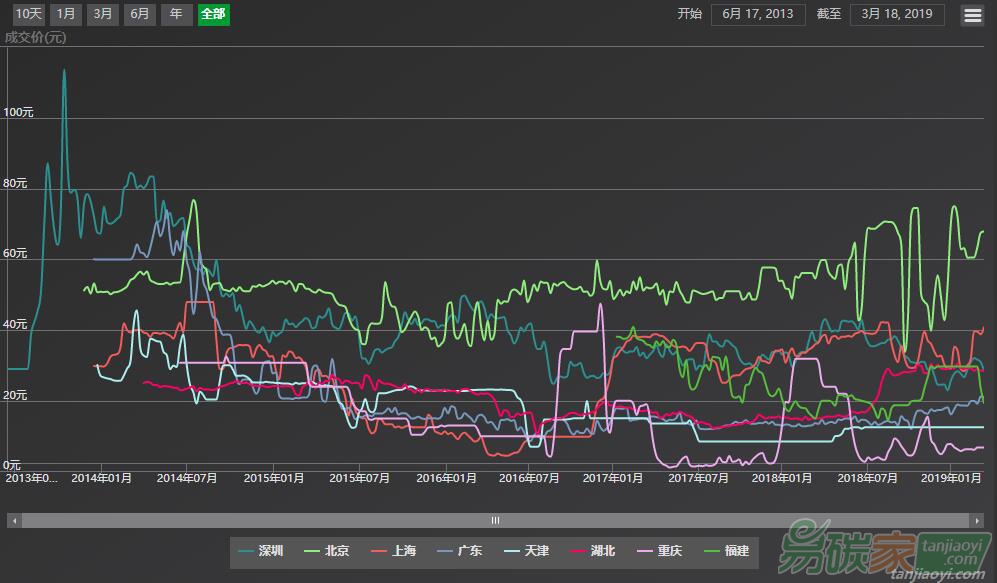Toggle the 上海 legend item

(x=395, y=550)
